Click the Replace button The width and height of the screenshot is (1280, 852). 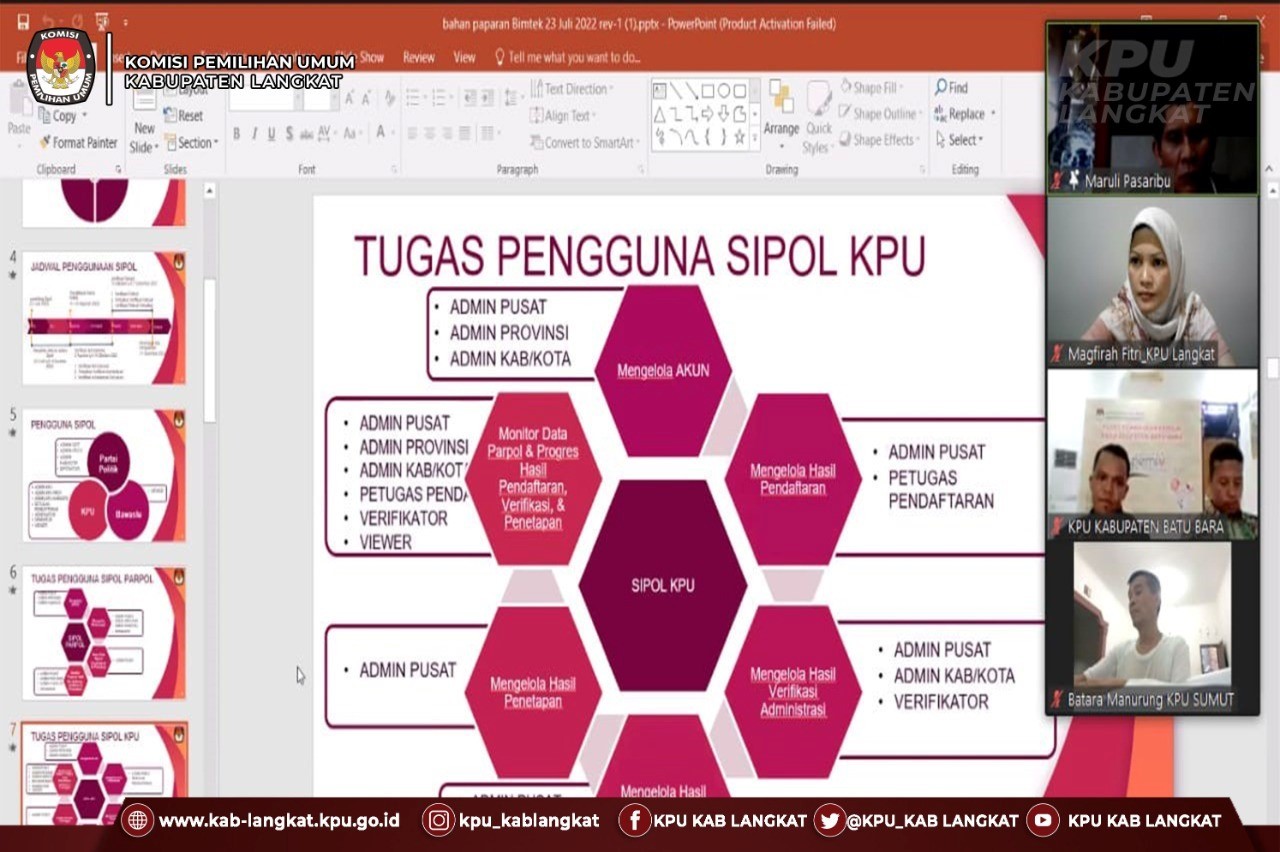960,114
